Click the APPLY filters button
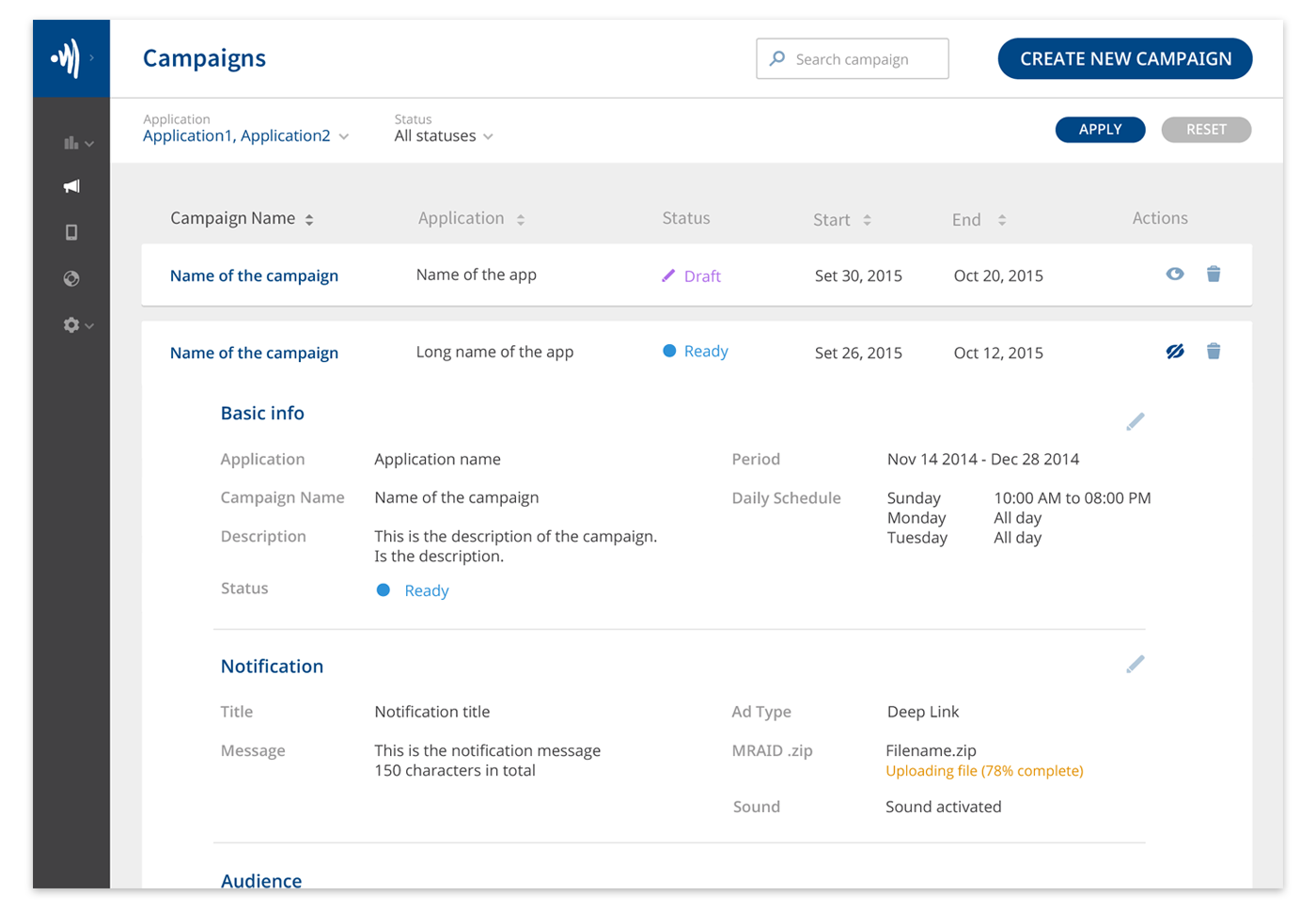This screenshot has width=1316, height=911. click(1100, 130)
